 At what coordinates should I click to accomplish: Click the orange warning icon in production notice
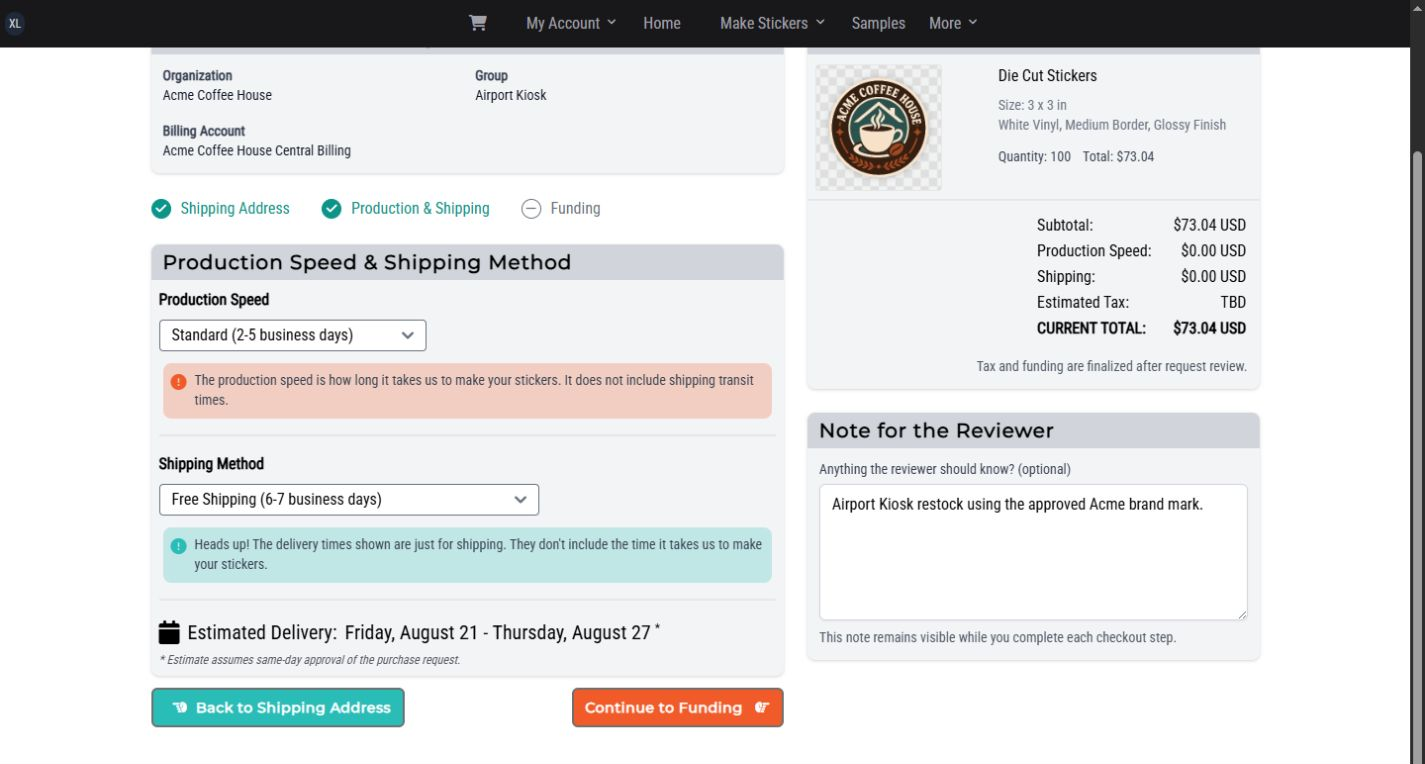point(178,382)
